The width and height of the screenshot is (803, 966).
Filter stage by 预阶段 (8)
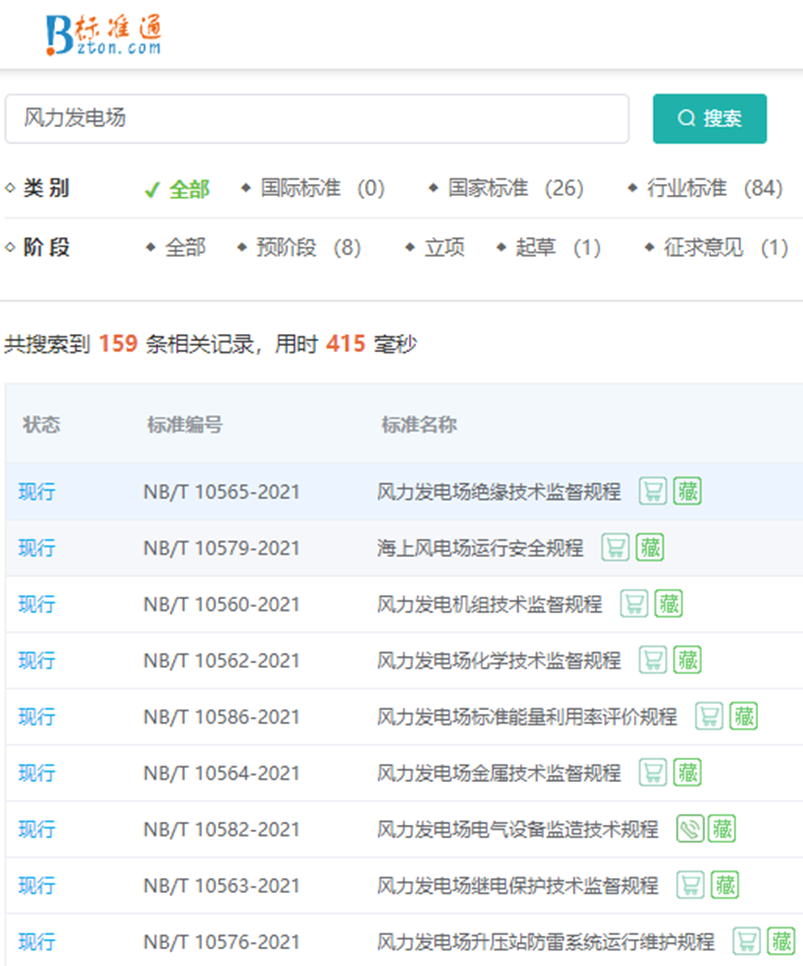300,248
